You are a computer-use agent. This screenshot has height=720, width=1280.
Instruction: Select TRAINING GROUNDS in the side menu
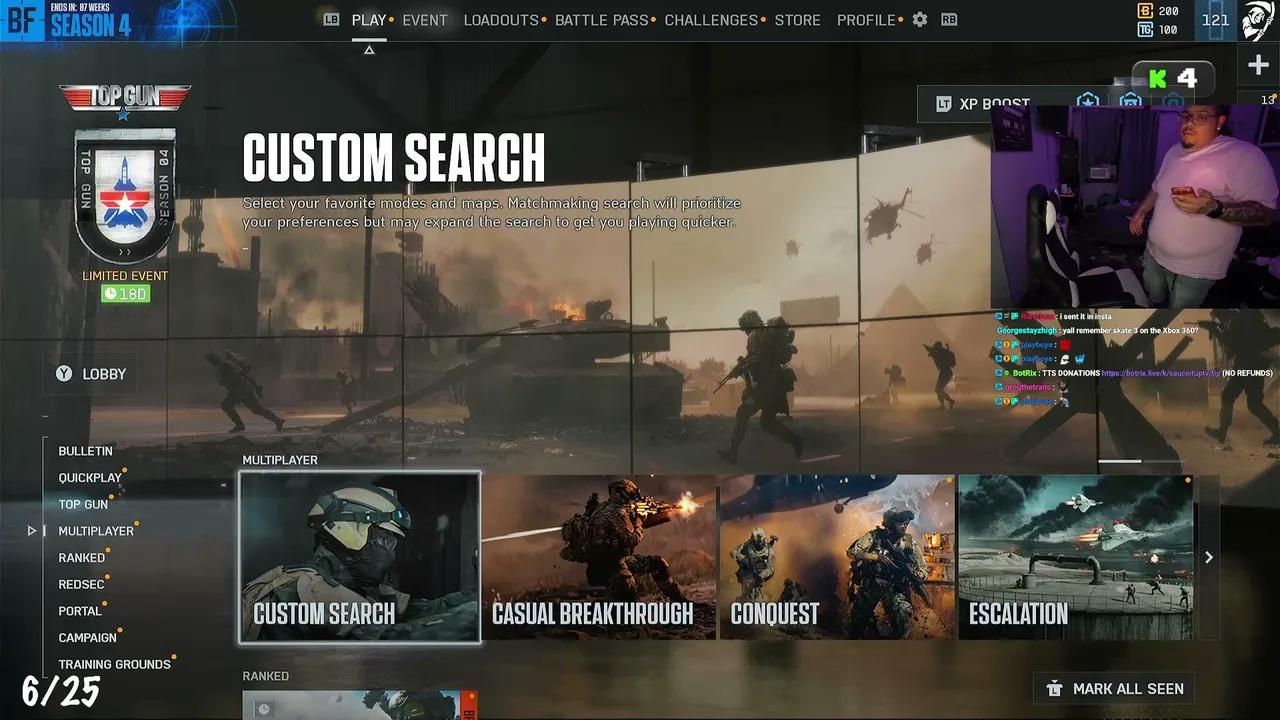[114, 665]
